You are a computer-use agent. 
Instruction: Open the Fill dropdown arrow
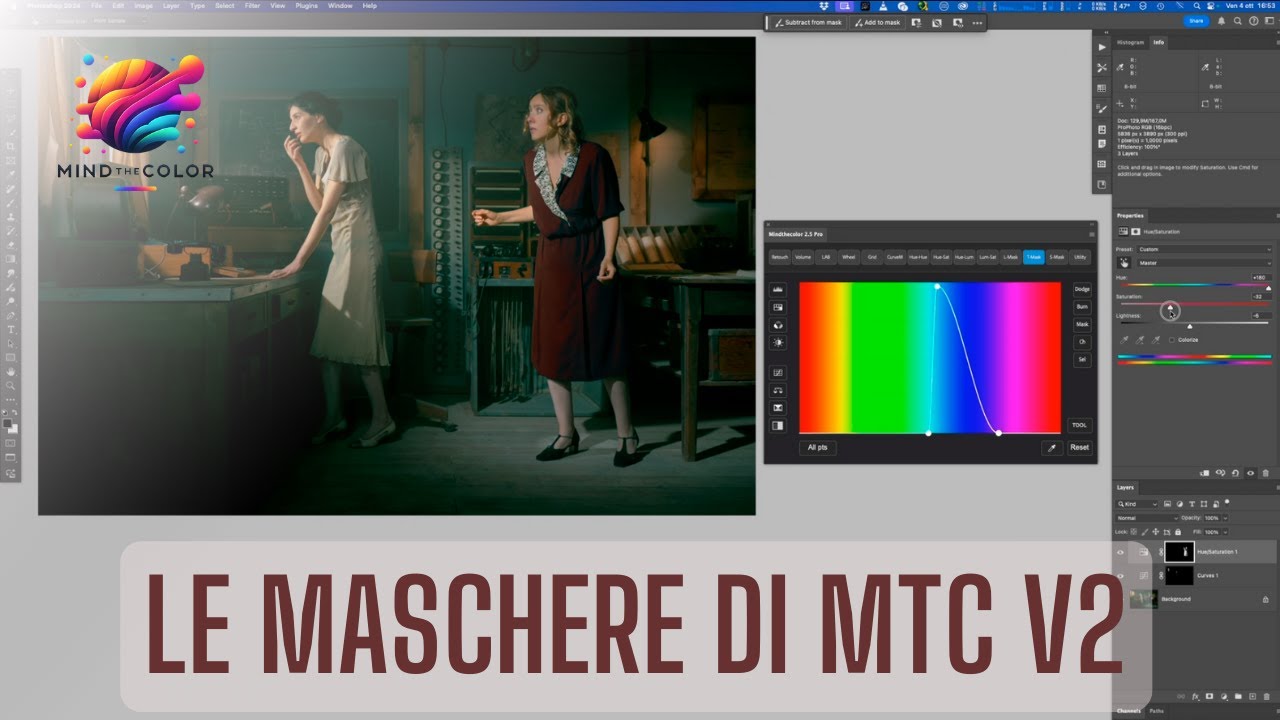(1223, 531)
